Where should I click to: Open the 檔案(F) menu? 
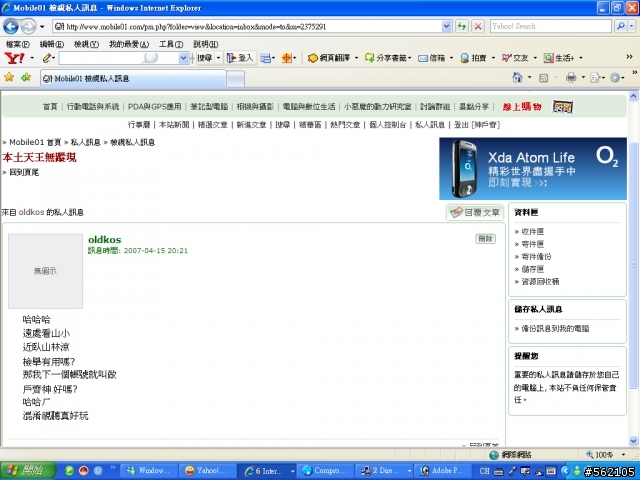[18, 44]
